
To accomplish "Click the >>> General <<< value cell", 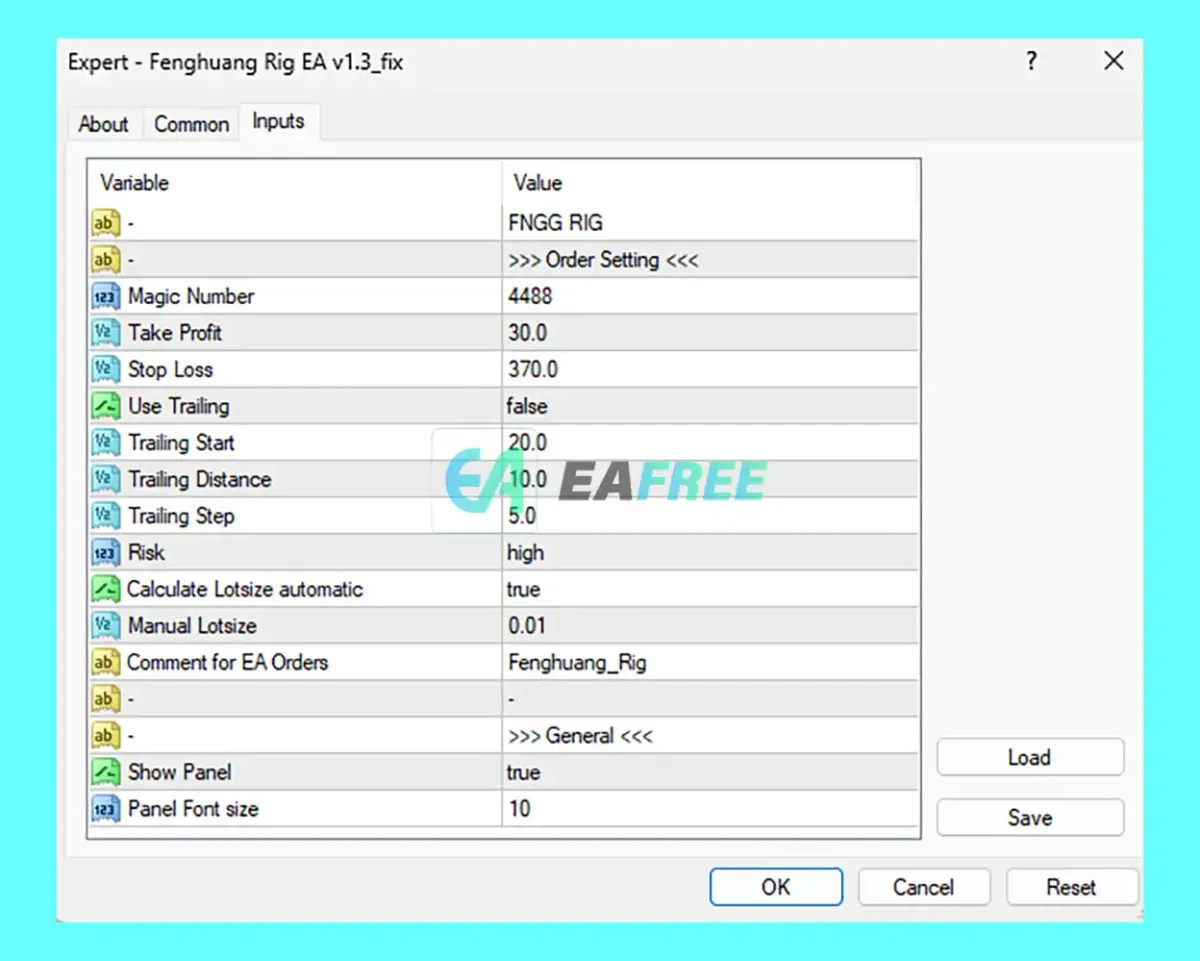I will point(710,736).
